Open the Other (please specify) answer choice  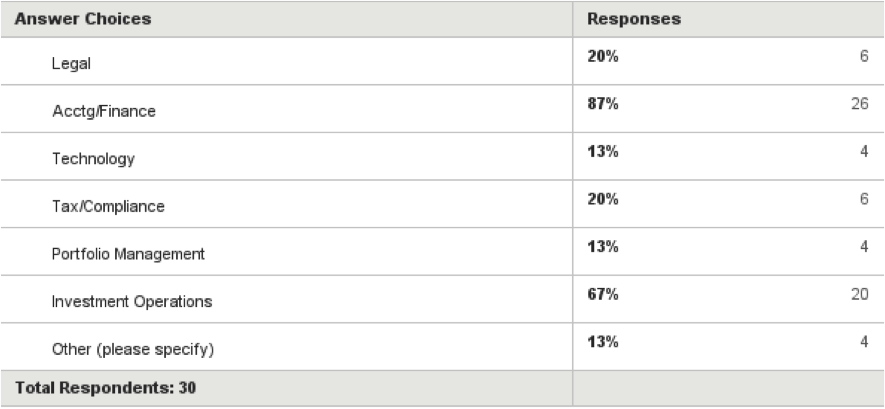[133, 349]
